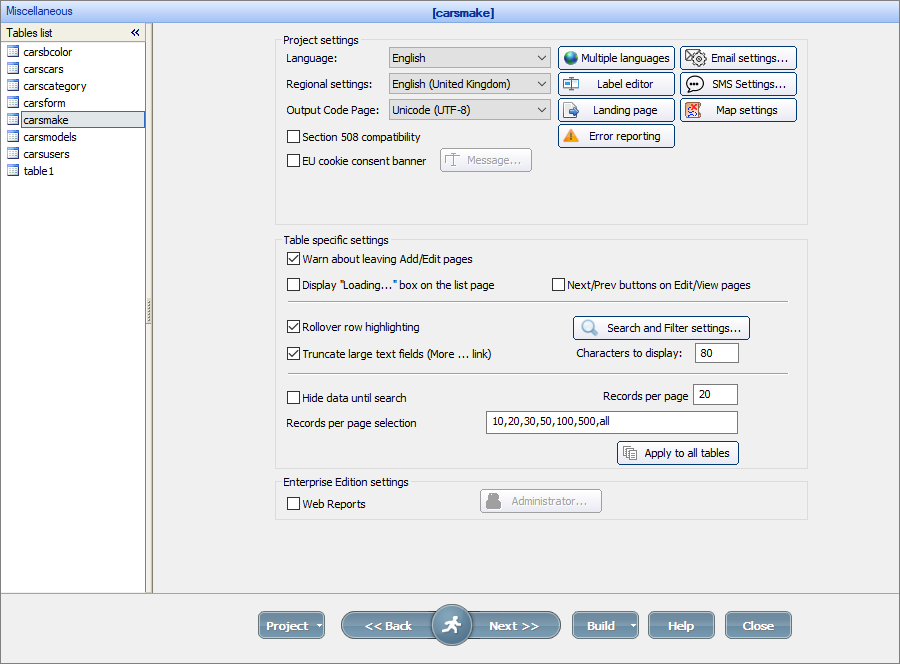Click Apply to all tables icon
The width and height of the screenshot is (900, 664).
[x=629, y=453]
